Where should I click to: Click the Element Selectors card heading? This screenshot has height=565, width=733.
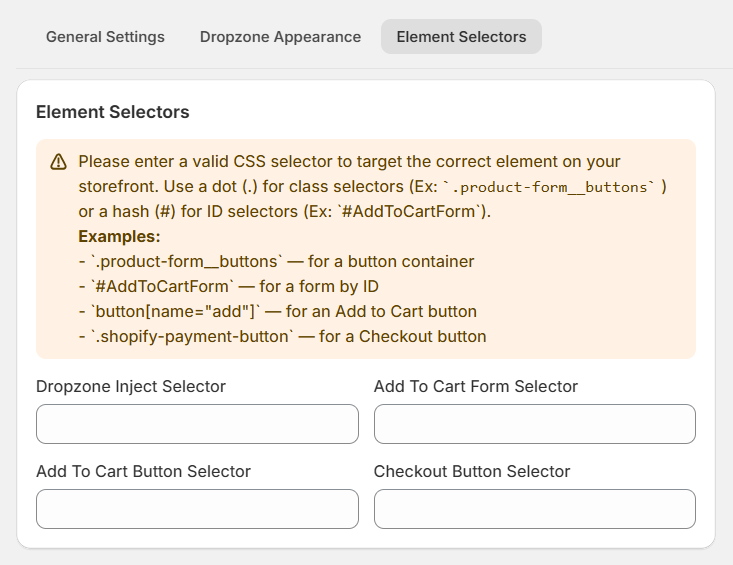tap(113, 112)
